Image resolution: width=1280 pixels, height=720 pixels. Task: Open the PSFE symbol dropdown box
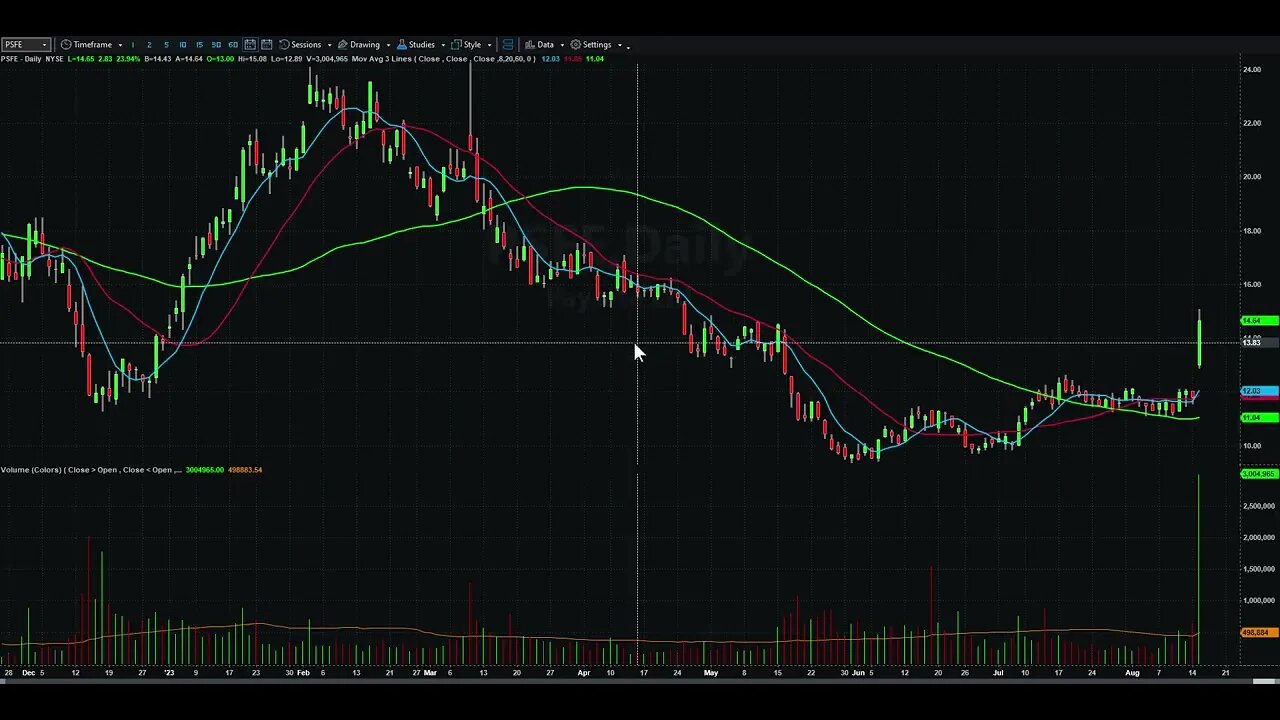tap(25, 45)
